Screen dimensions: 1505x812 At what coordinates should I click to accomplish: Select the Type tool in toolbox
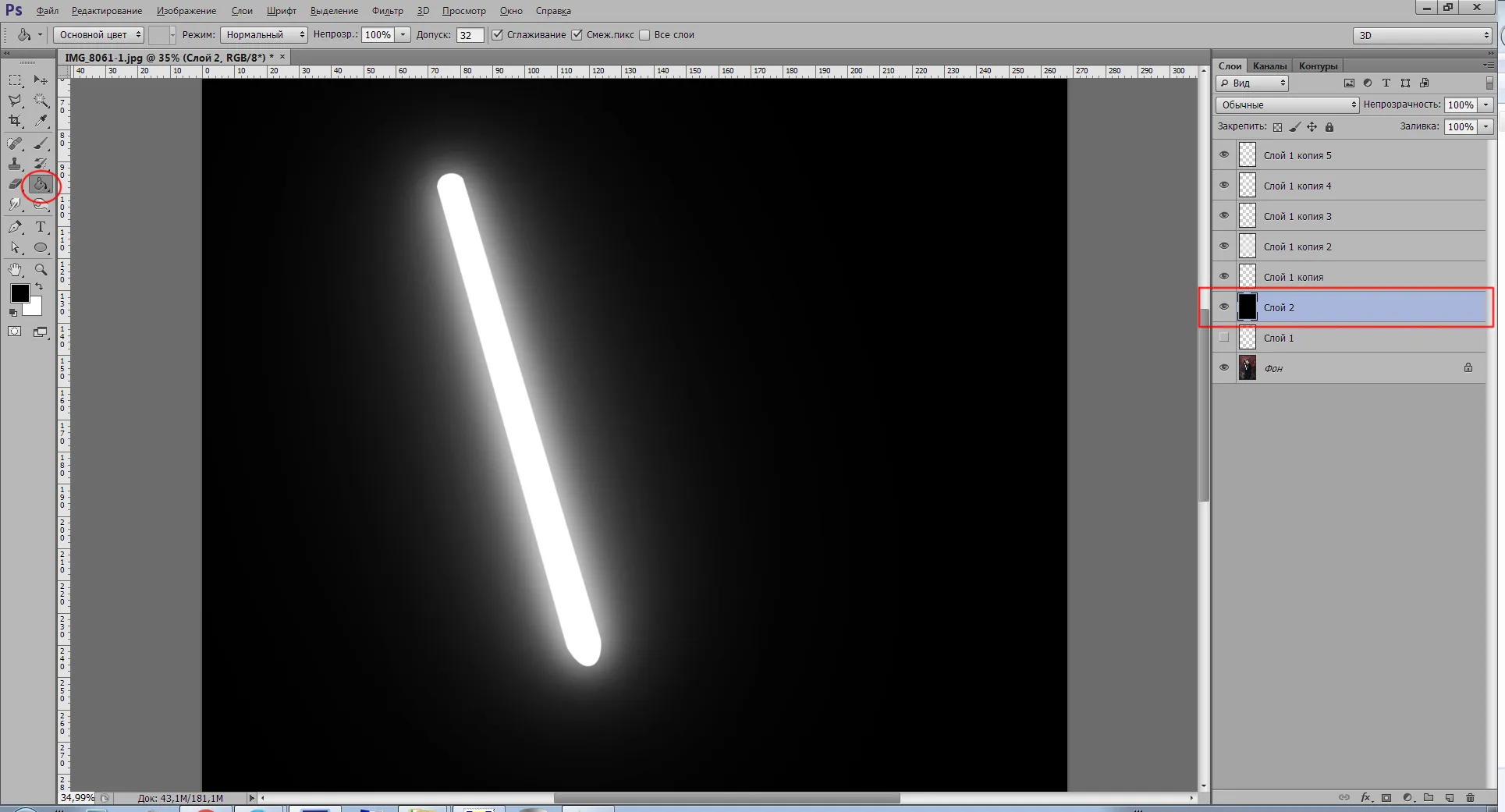[x=41, y=227]
